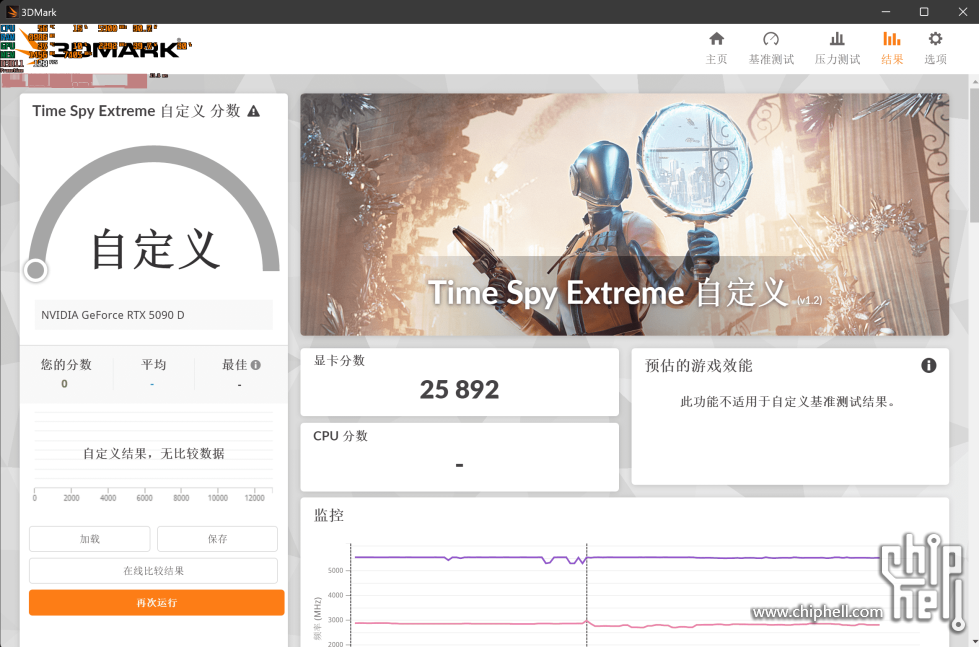Click the 自定义结果，无比较数据 message
Image resolution: width=979 pixels, height=647 pixels.
(154, 453)
